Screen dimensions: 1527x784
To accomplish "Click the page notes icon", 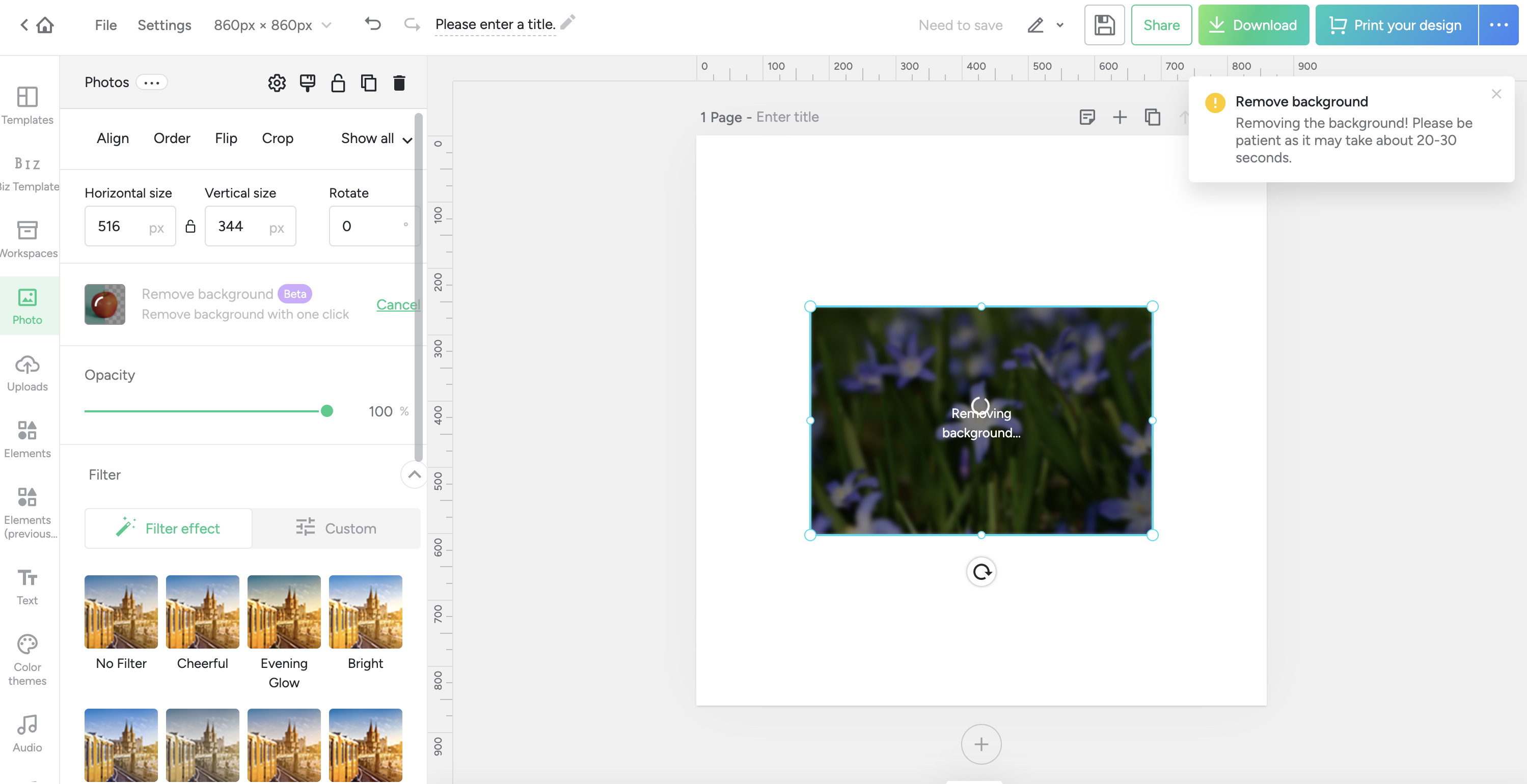I will (1087, 117).
